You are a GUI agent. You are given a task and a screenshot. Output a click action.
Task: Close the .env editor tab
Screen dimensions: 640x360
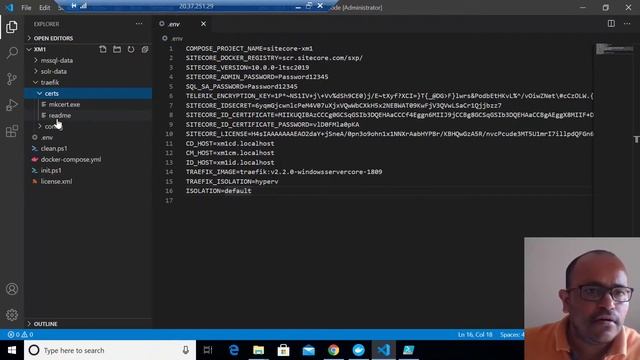pos(203,24)
